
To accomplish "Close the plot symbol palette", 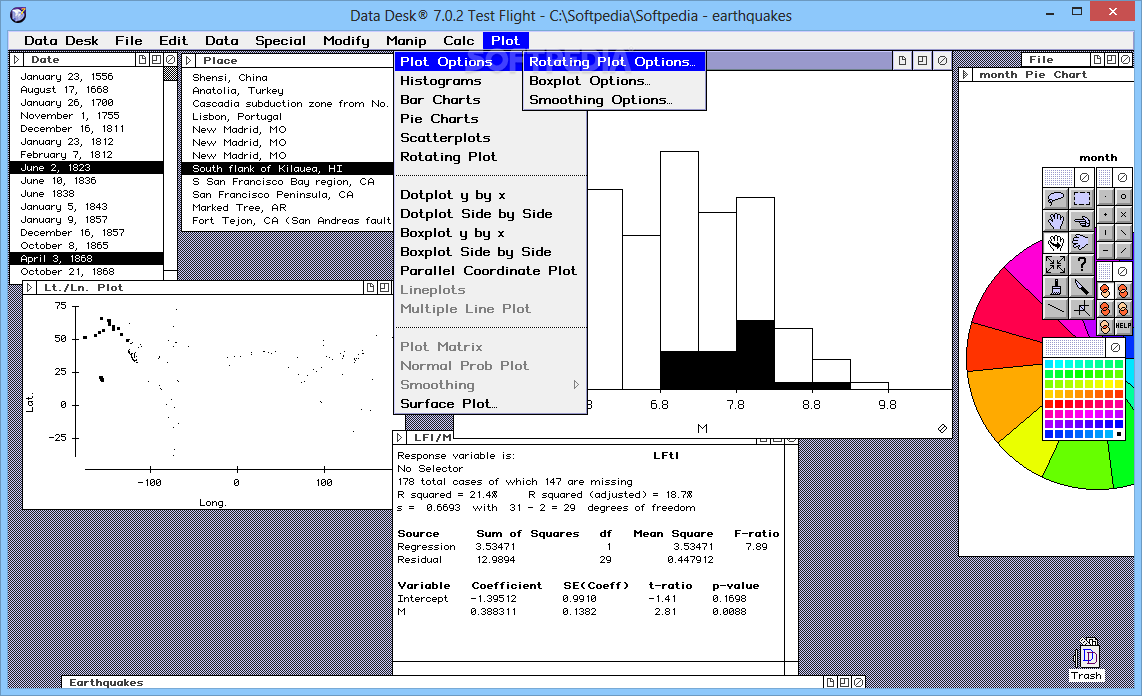I will click(x=1122, y=177).
